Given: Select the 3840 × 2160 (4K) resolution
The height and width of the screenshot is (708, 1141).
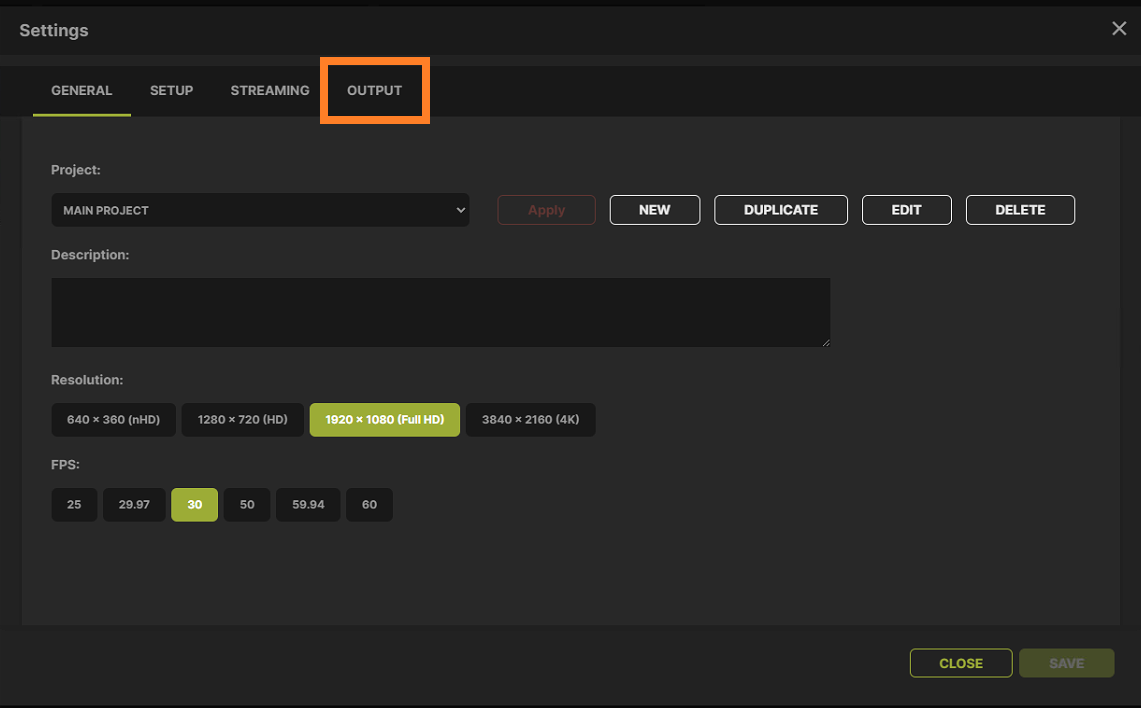Looking at the screenshot, I should tap(530, 419).
